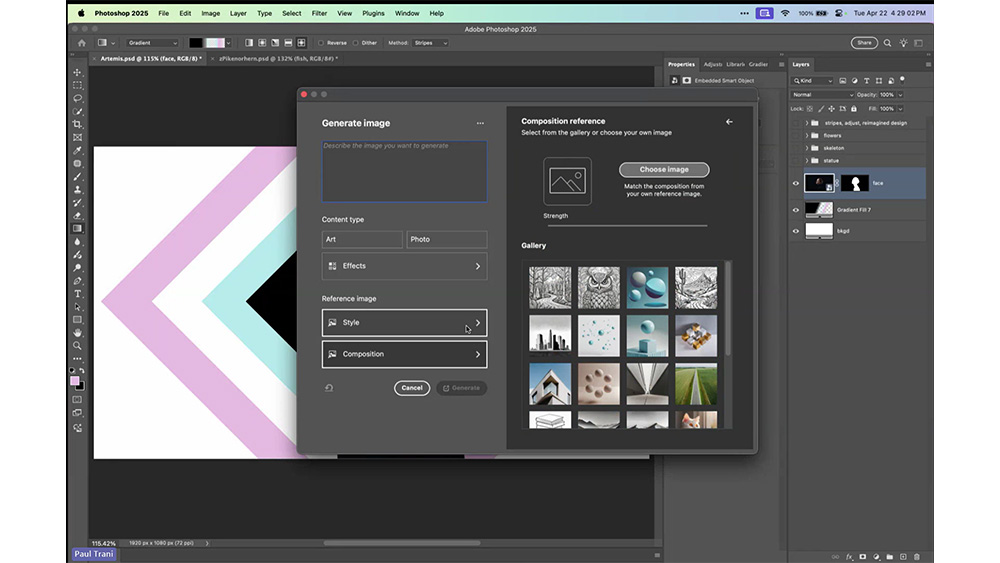Viewport: 1000px width, 563px height.
Task: Click back arrow in Composition reference panel
Action: click(729, 122)
